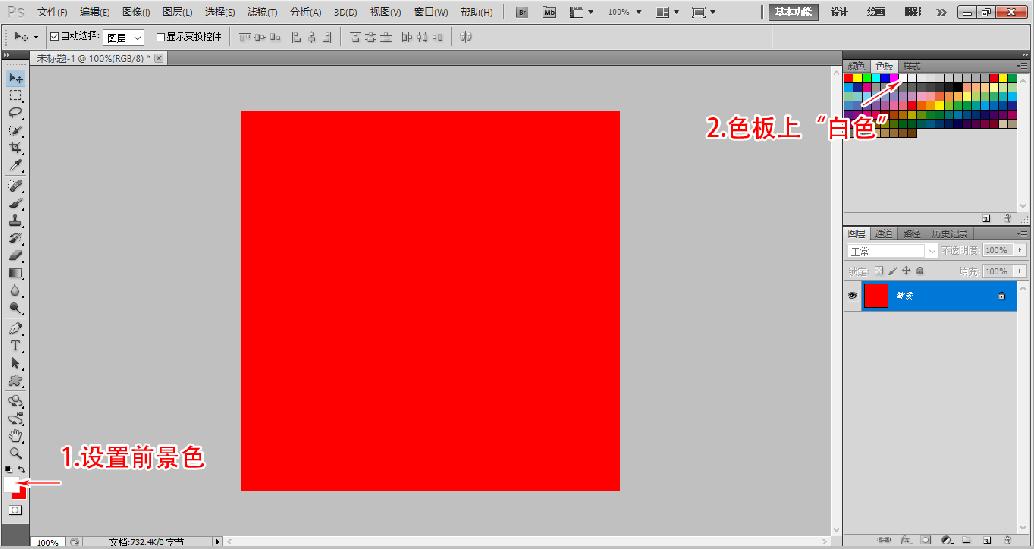Open the layer opacity slider arrow
The height and width of the screenshot is (549, 1034).
1021,250
